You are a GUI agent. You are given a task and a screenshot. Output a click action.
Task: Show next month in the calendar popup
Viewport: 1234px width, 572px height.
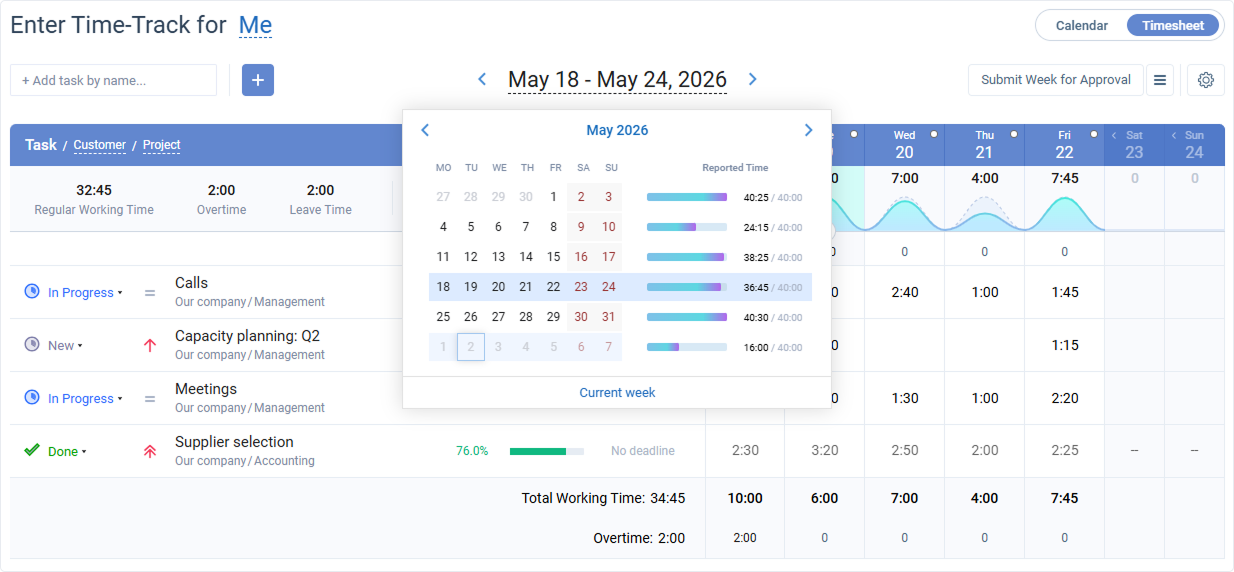(x=809, y=130)
